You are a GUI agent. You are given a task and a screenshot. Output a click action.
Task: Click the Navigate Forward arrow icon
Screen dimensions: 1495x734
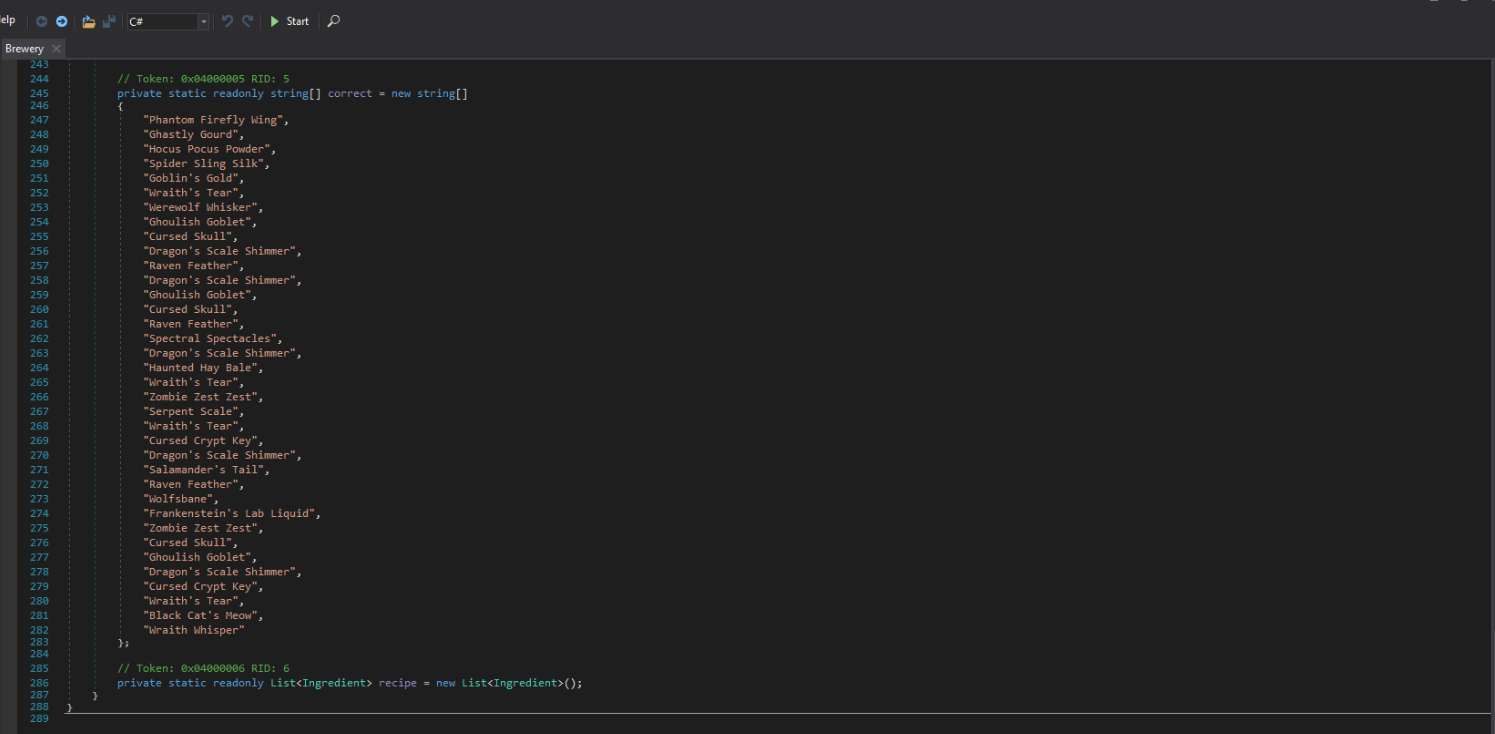point(61,21)
